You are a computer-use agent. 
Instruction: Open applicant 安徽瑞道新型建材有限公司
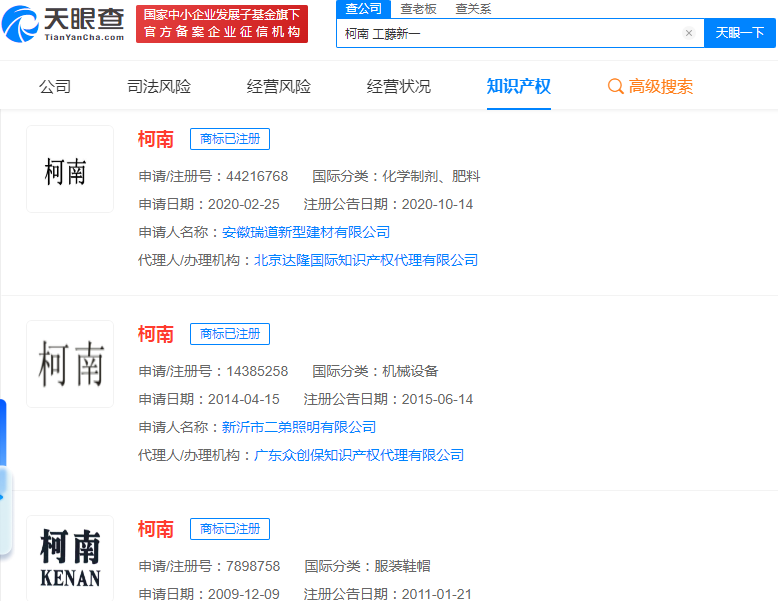tap(306, 232)
